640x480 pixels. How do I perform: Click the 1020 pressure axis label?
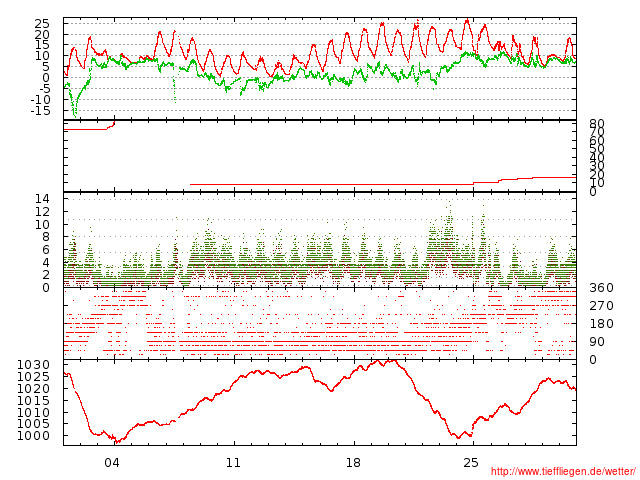tap(33, 389)
